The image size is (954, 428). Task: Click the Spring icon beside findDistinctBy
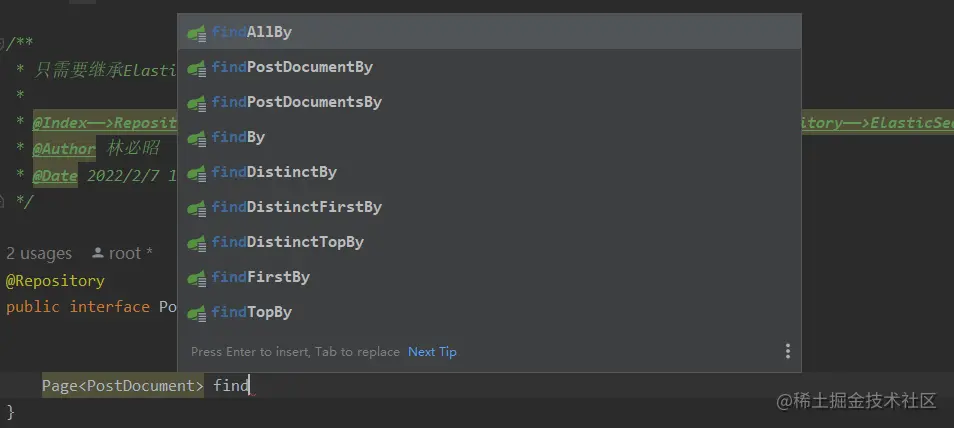pos(197,174)
